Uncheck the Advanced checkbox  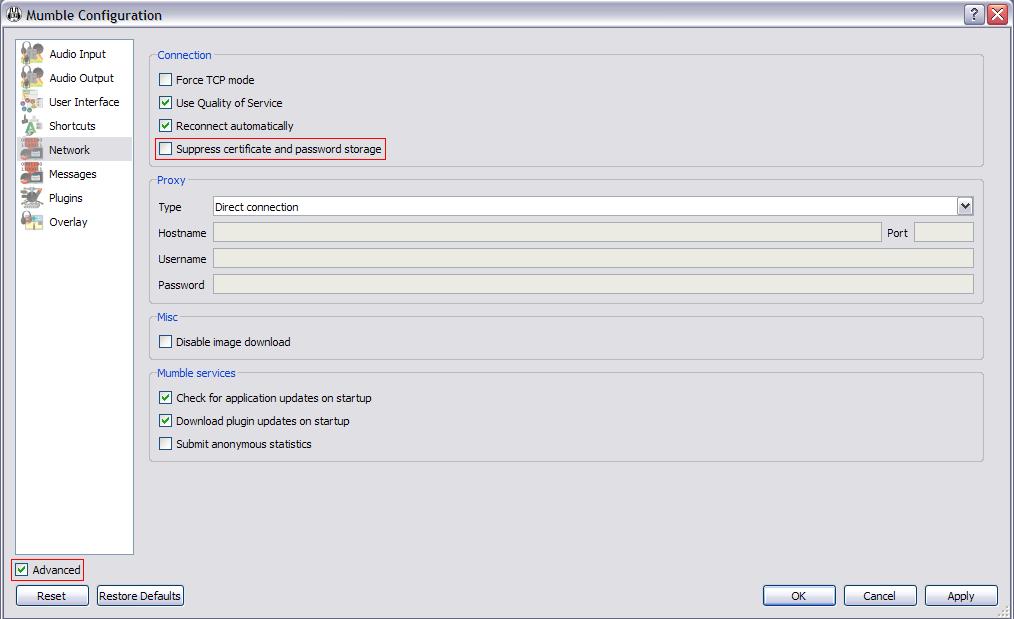pos(22,570)
